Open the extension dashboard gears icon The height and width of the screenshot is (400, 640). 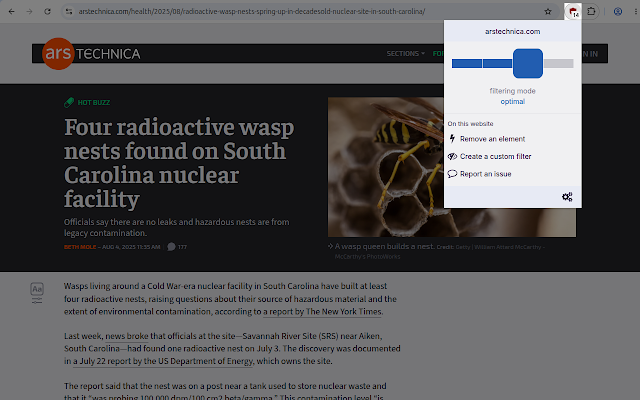[x=567, y=197]
